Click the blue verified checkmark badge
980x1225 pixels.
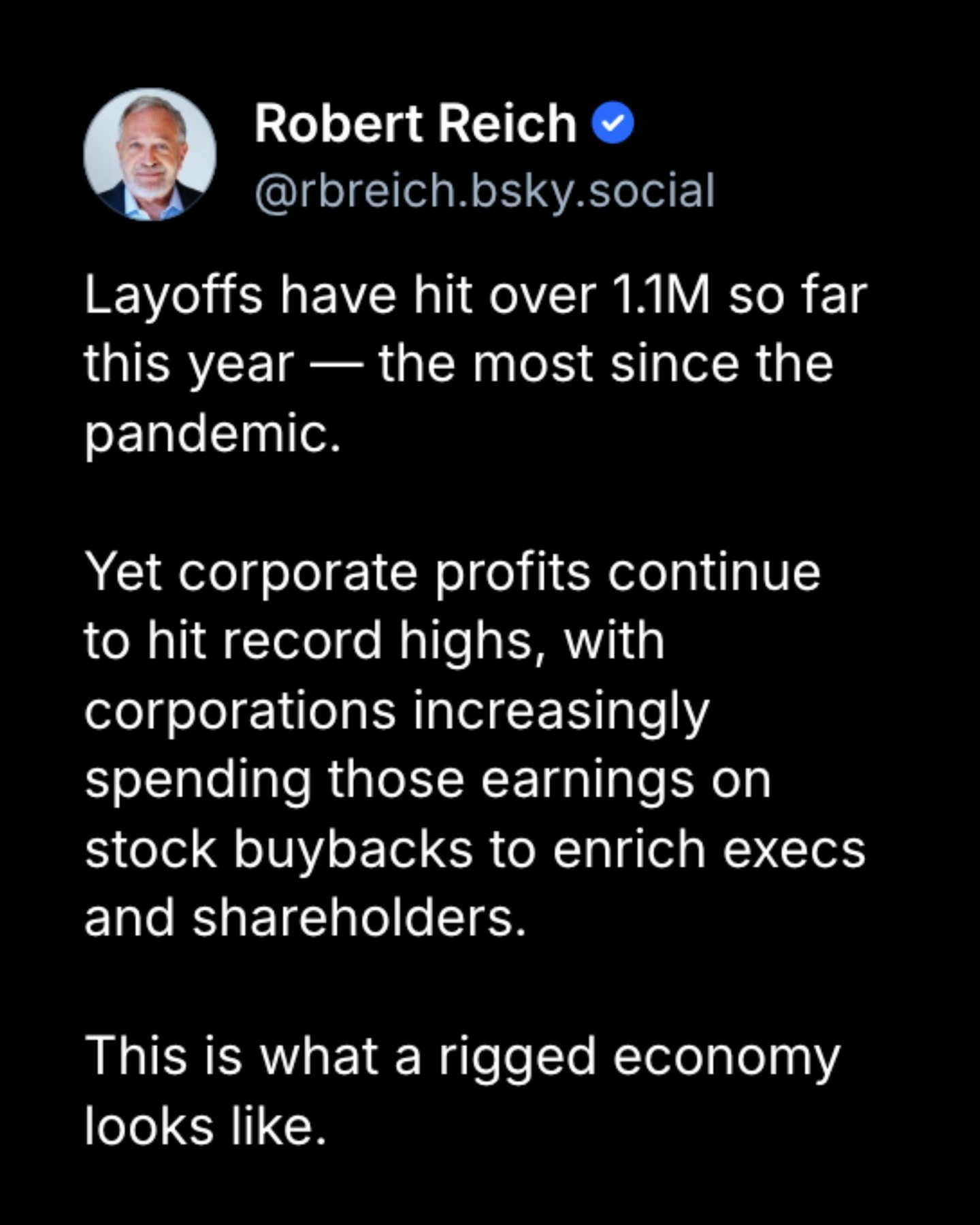click(612, 123)
